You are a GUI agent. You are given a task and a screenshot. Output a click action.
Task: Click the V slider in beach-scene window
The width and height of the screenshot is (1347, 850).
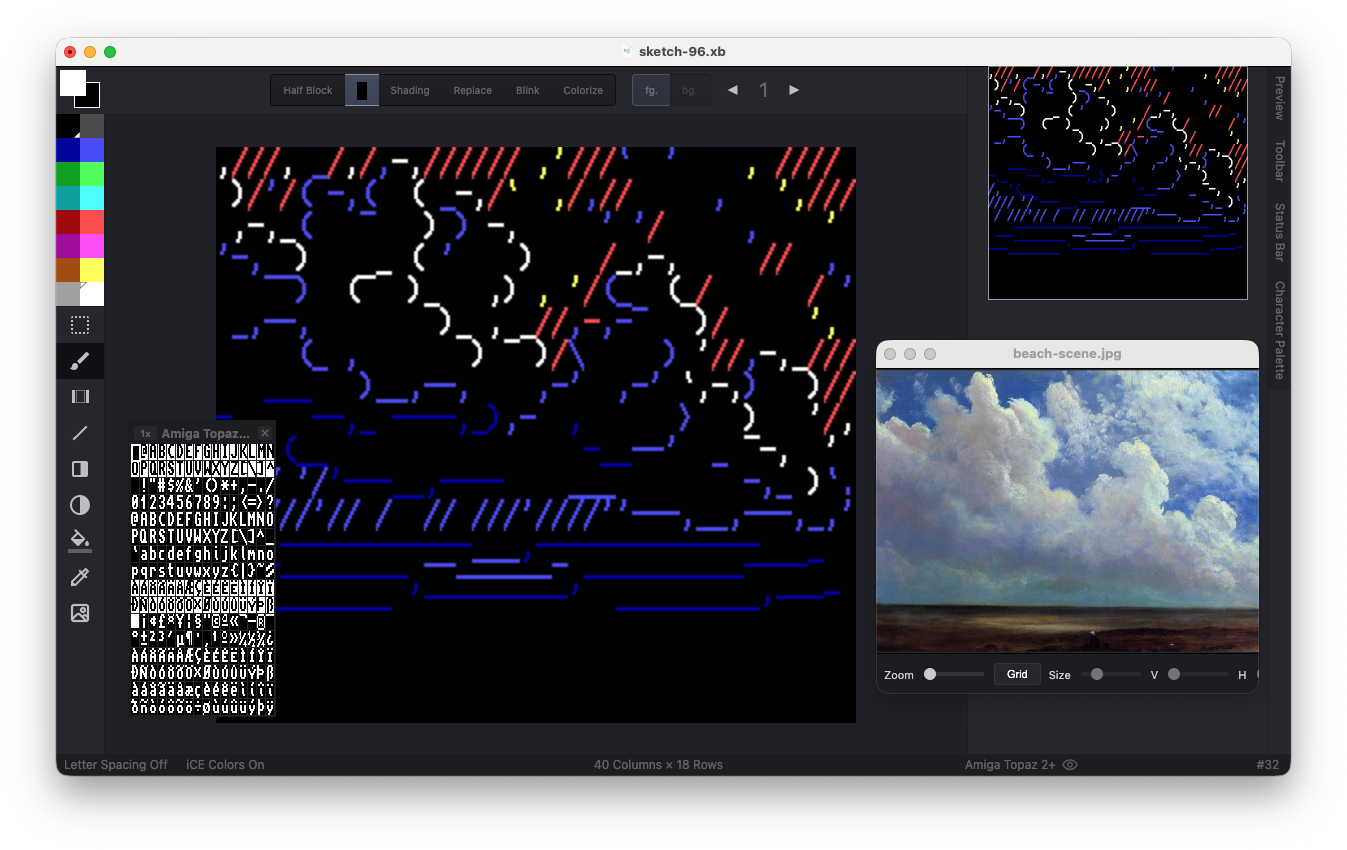click(1196, 674)
